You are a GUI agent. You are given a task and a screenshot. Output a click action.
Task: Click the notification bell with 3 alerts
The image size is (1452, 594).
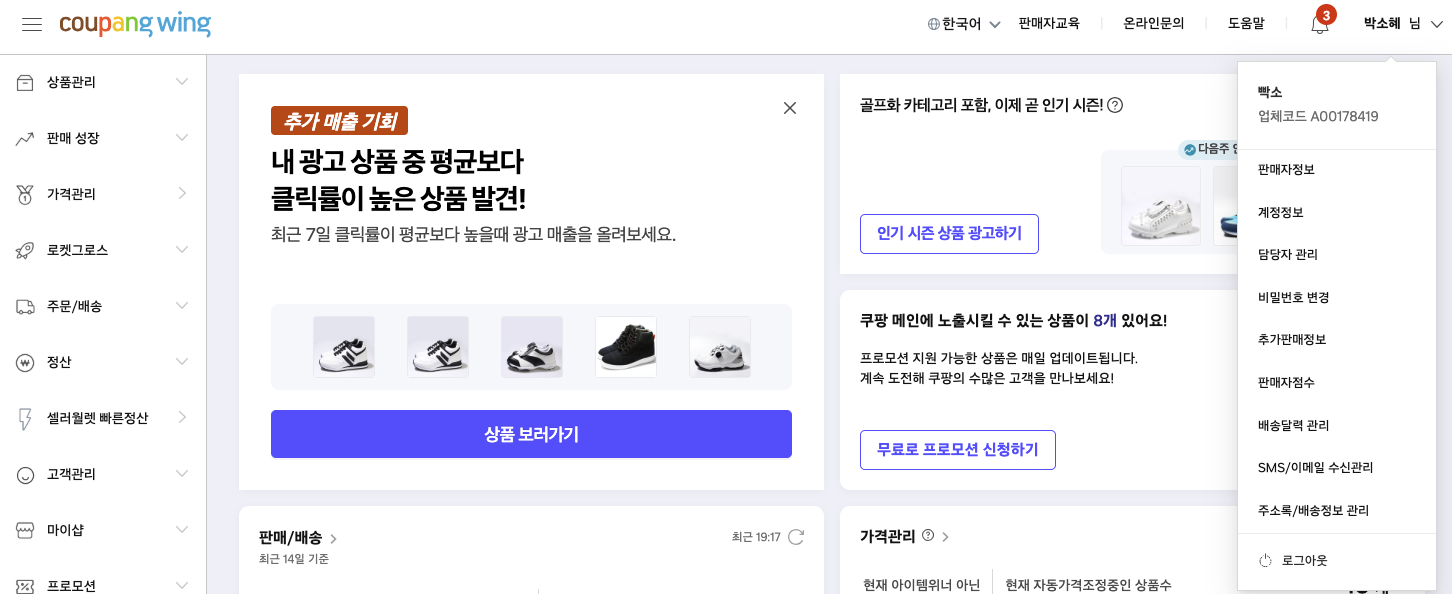[1319, 23]
